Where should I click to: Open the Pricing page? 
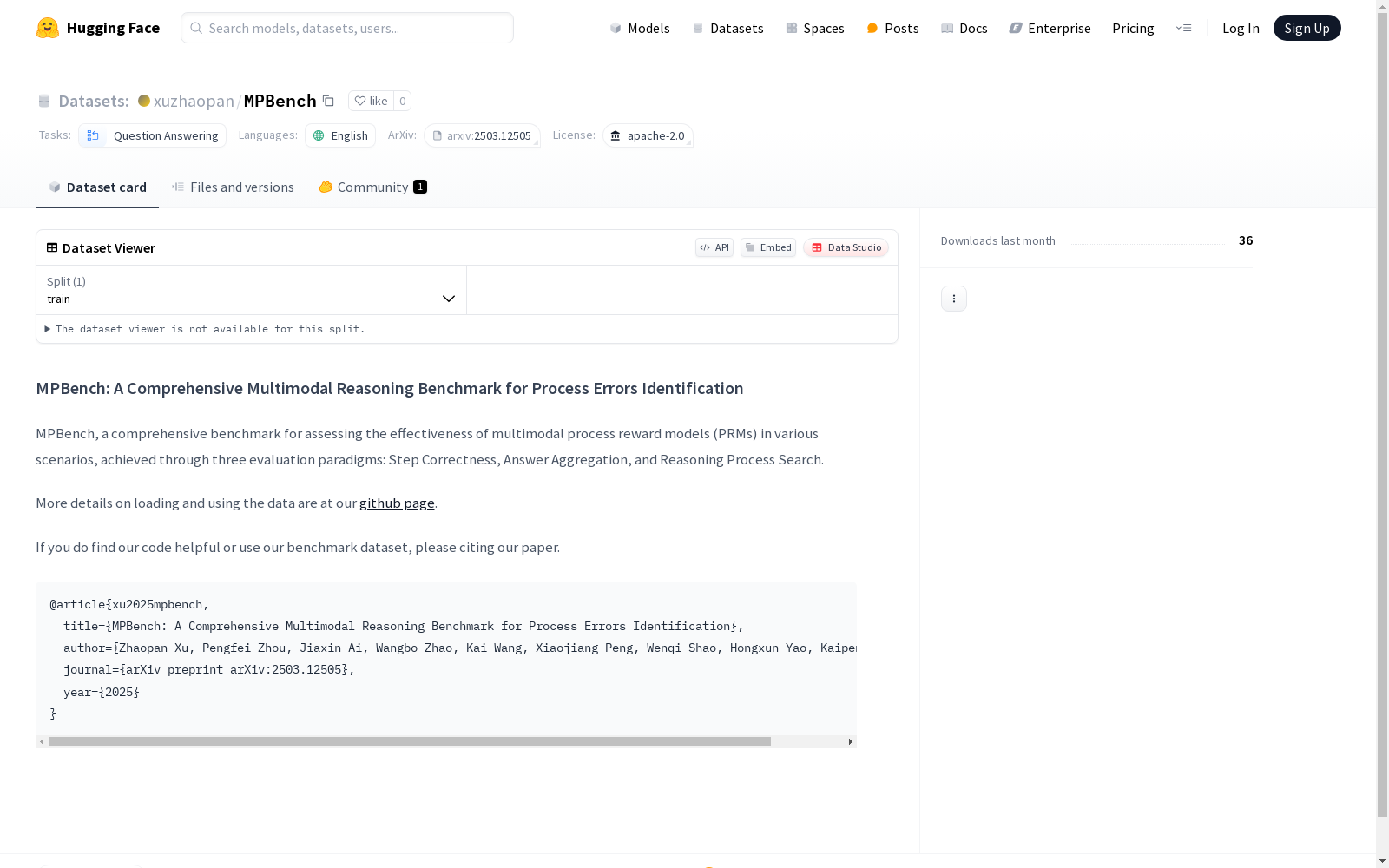(x=1133, y=28)
